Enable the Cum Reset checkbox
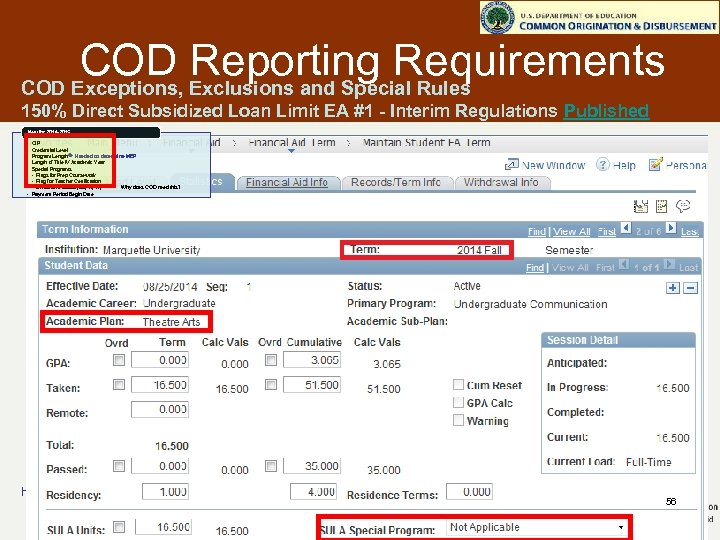720x540 pixels. 458,384
